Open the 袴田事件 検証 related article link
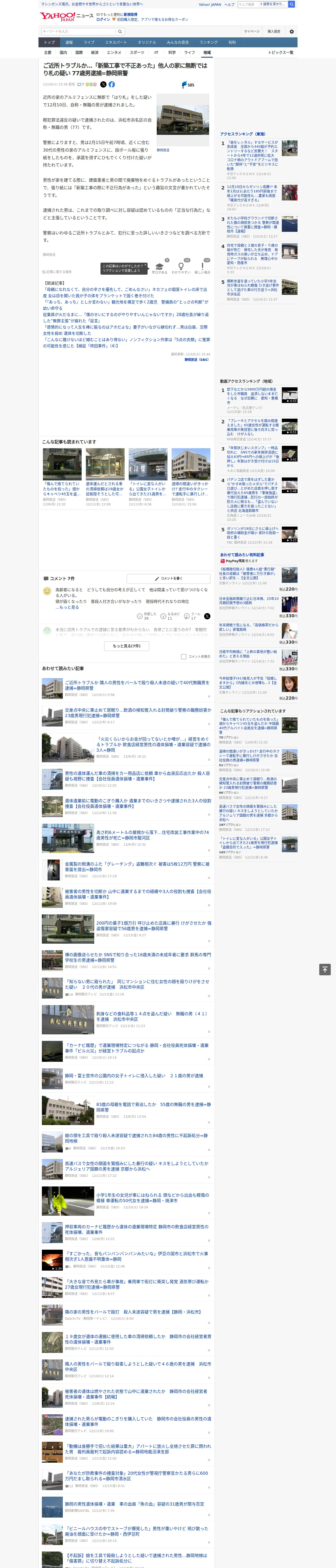Image resolution: width=336 pixels, height=1568 pixels. (126, 343)
